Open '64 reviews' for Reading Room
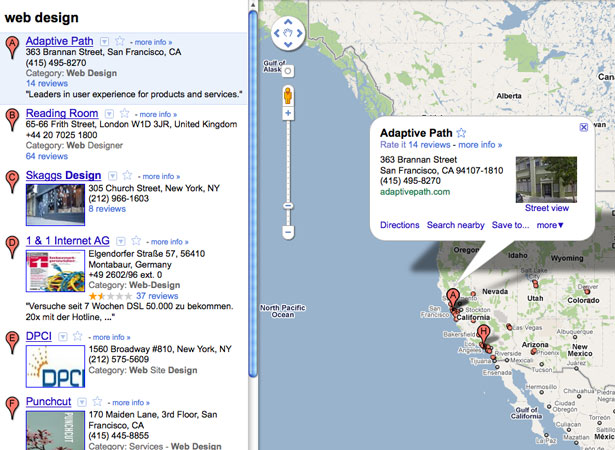Image resolution: width=615 pixels, height=450 pixels. [x=47, y=156]
